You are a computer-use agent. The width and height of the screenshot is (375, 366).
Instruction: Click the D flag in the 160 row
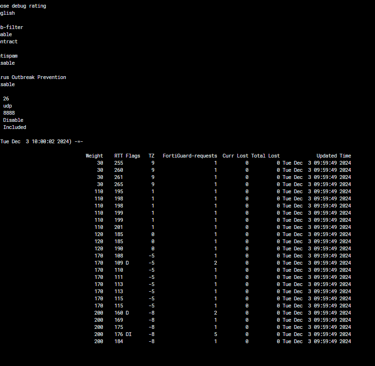tap(127, 313)
